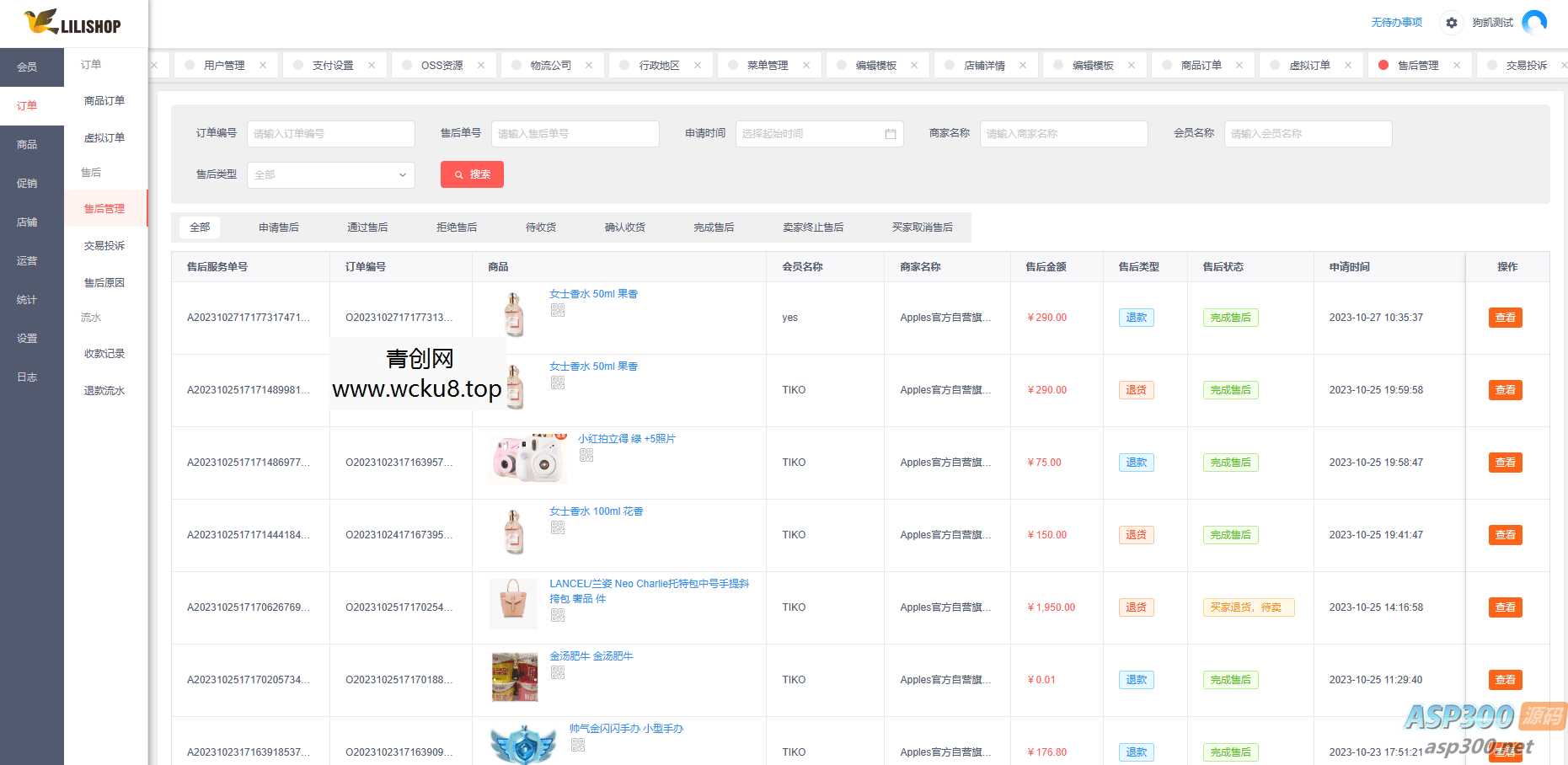1568x765 pixels.
Task: Select the 拒绝售后 filter tab
Action: click(457, 227)
